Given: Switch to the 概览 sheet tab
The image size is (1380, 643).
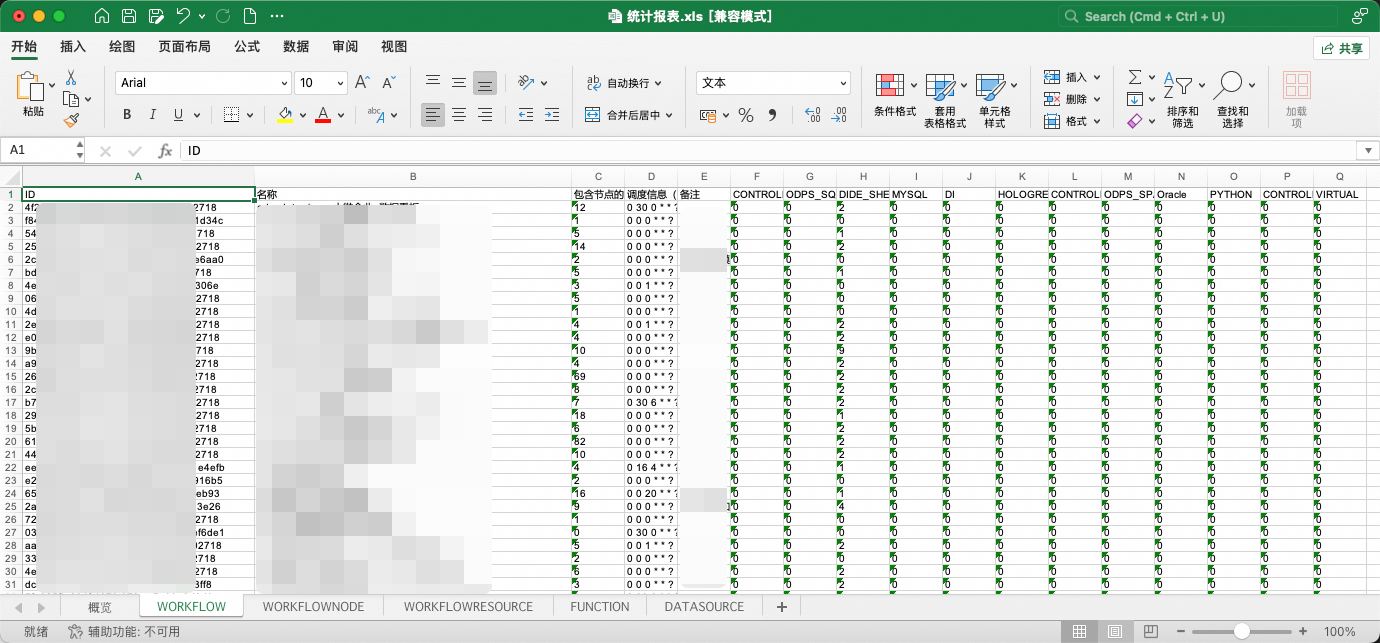Looking at the screenshot, I should tap(100, 607).
